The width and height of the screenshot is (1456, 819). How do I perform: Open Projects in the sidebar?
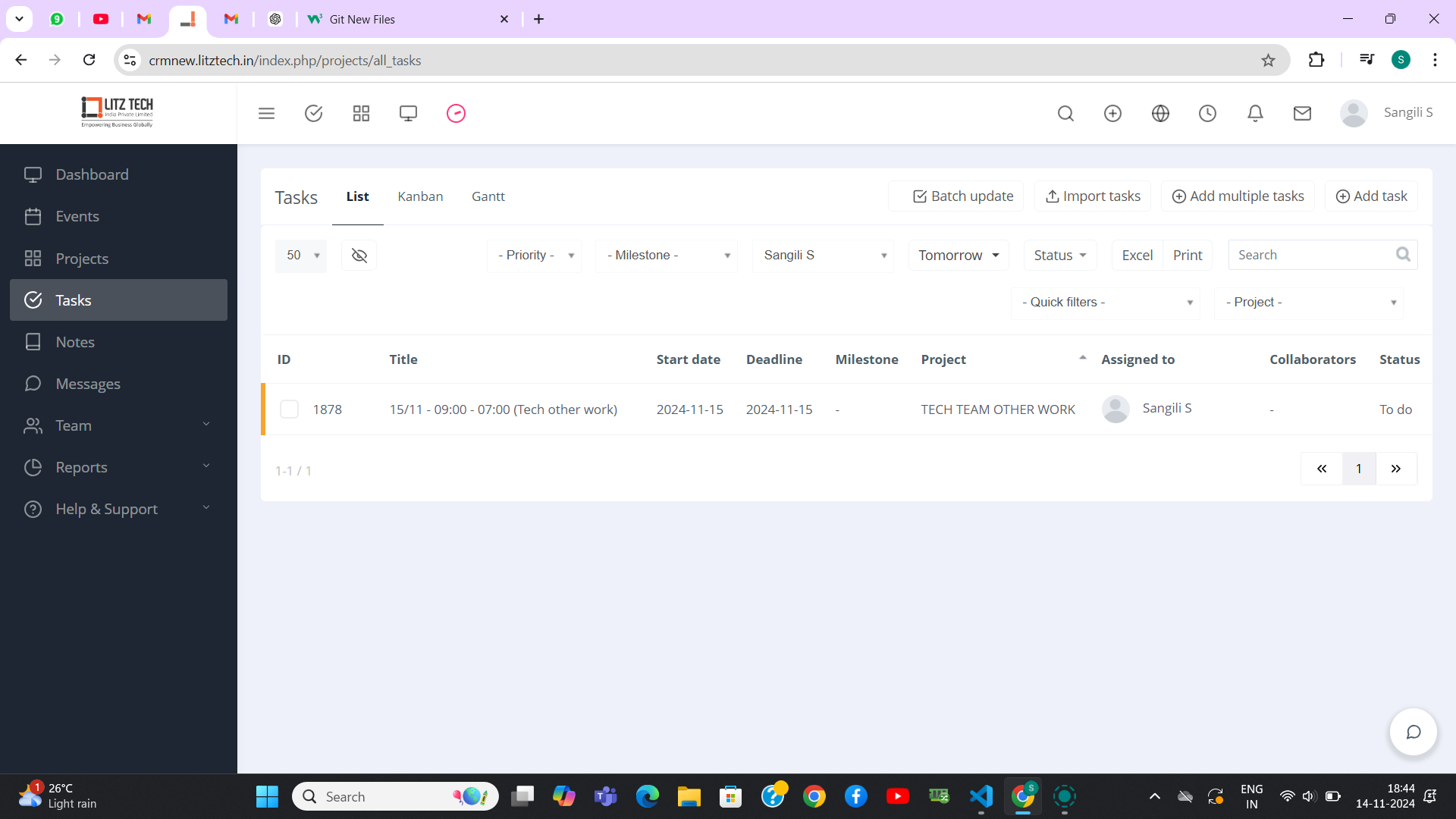(118, 259)
